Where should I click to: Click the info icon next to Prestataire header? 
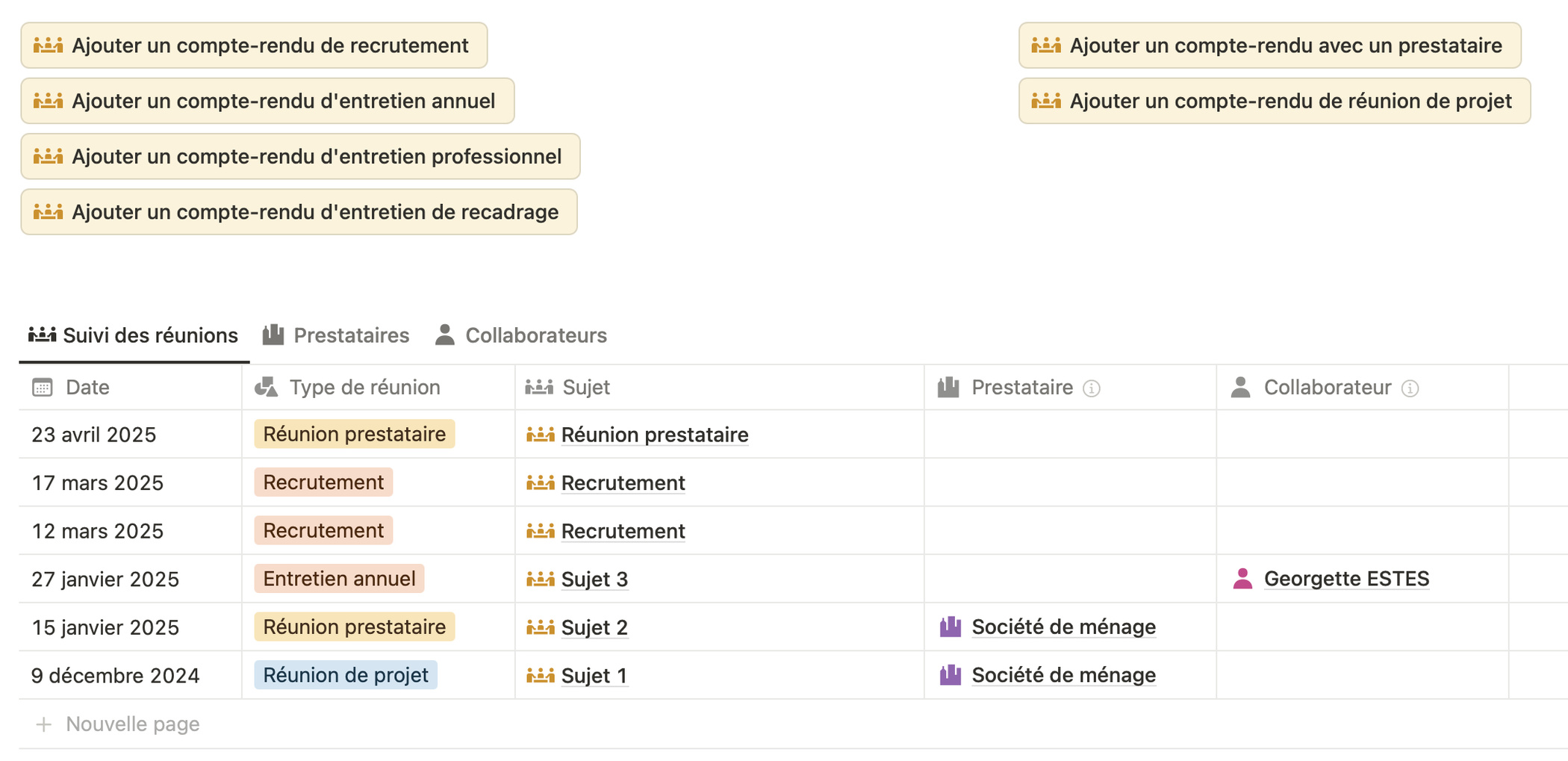[1092, 388]
